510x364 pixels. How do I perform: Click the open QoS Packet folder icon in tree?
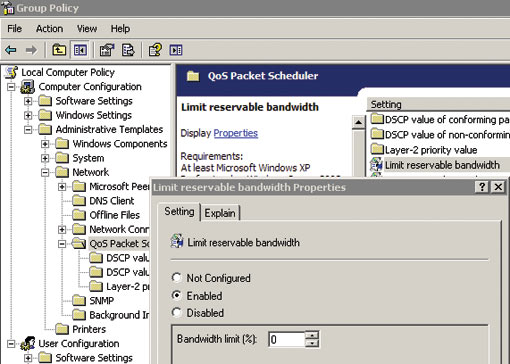pyautogui.click(x=79, y=244)
